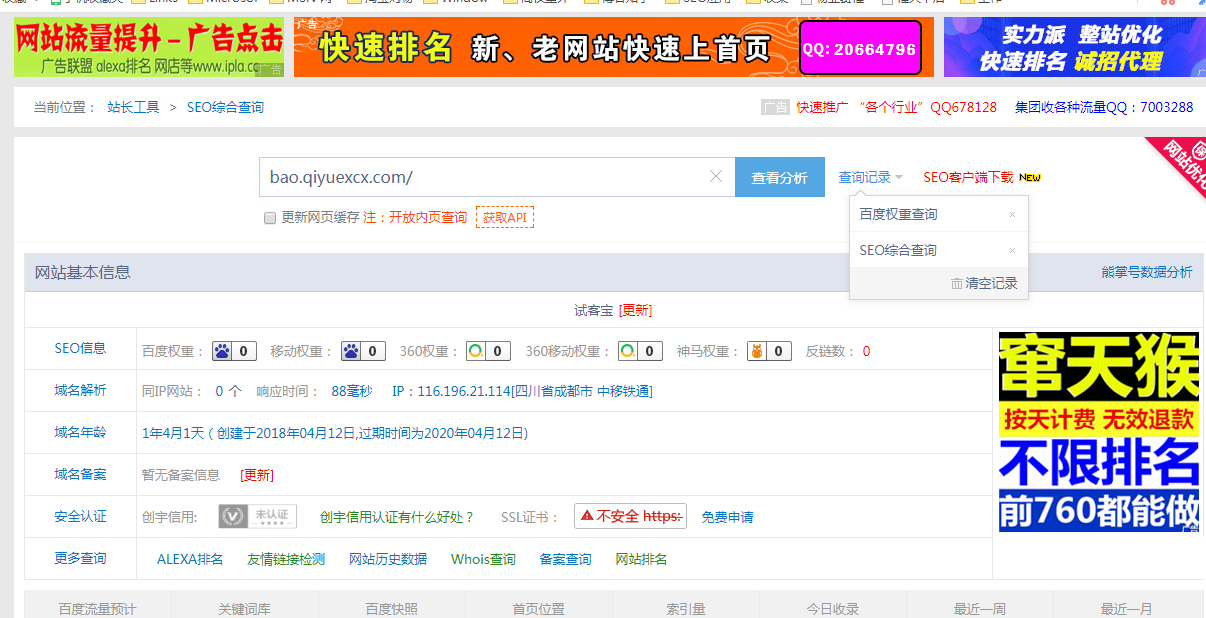1206x618 pixels.
Task: Expand the 查询记录 dropdown
Action: tap(870, 177)
